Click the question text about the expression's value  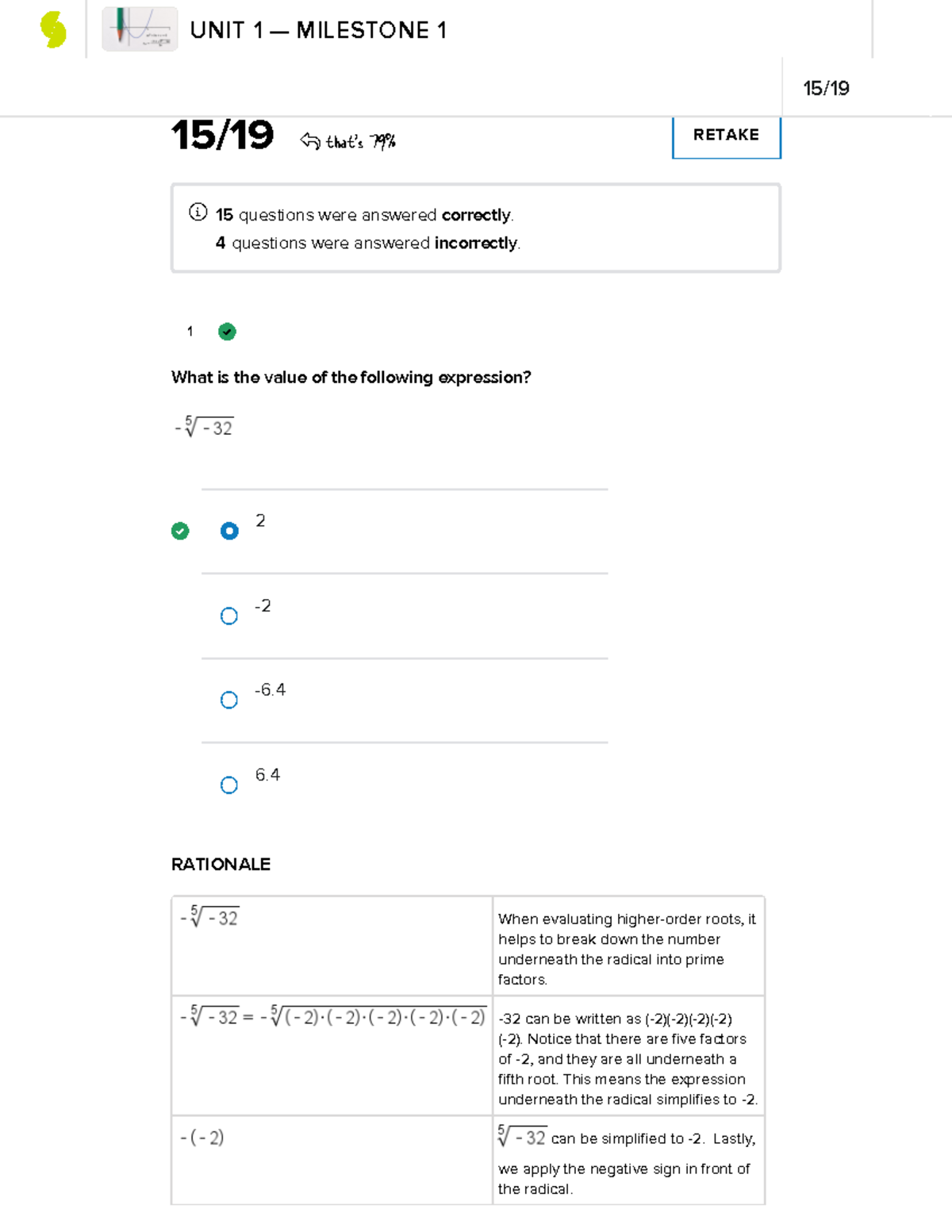point(351,378)
